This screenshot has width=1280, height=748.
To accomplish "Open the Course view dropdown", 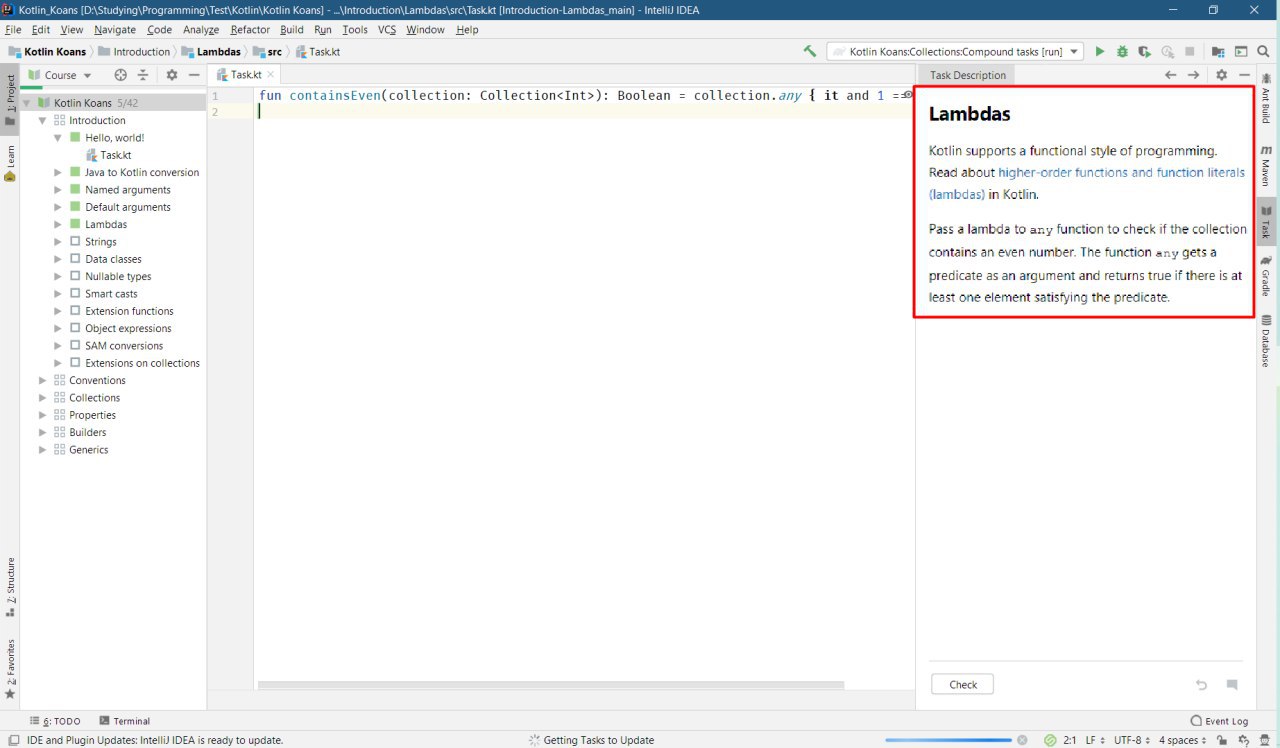I will tap(59, 75).
